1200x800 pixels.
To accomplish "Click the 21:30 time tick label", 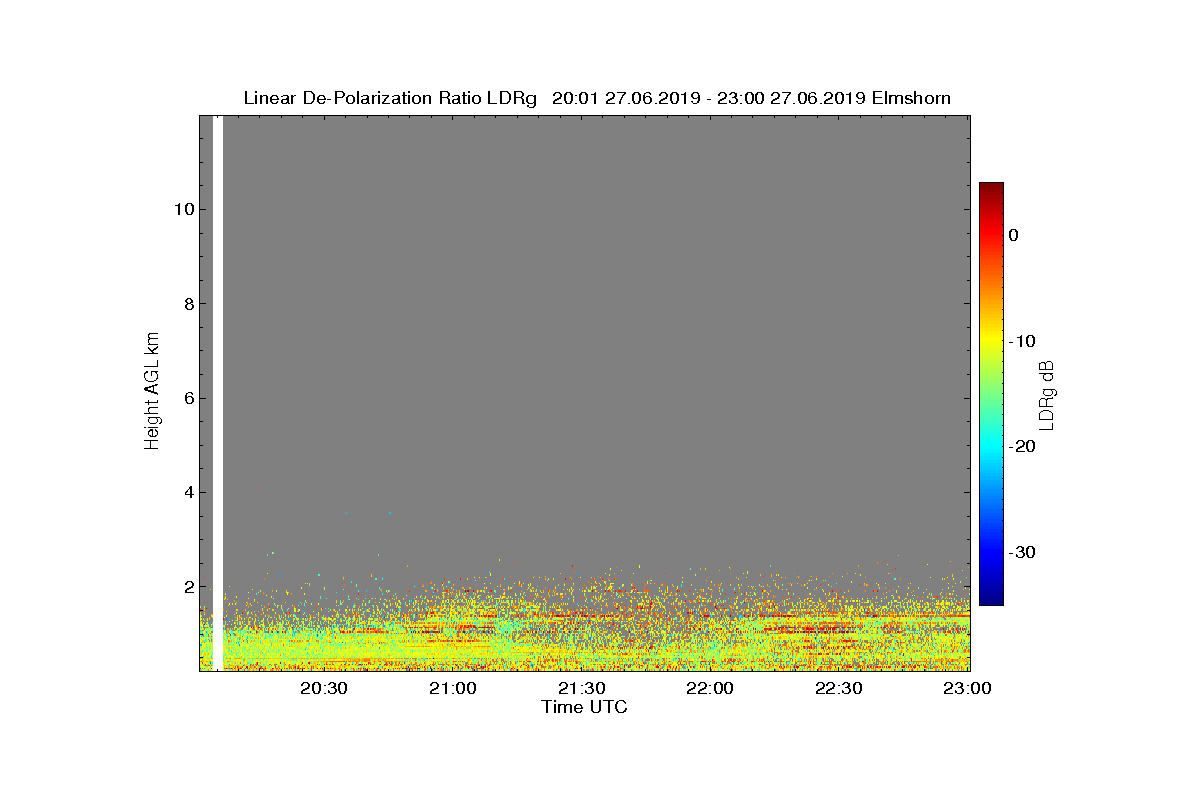I will tap(582, 689).
